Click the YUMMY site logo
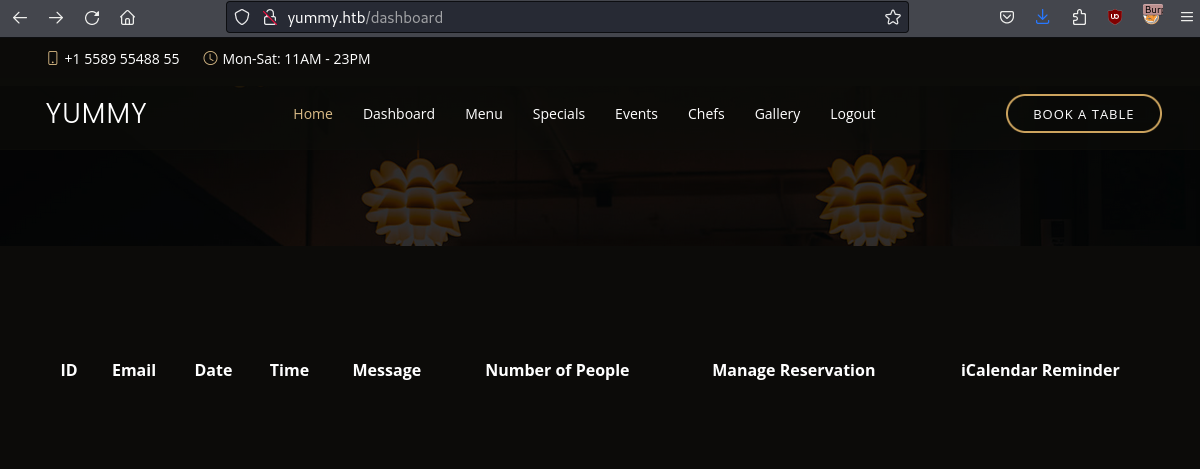Image resolution: width=1200 pixels, height=469 pixels. coord(96,114)
